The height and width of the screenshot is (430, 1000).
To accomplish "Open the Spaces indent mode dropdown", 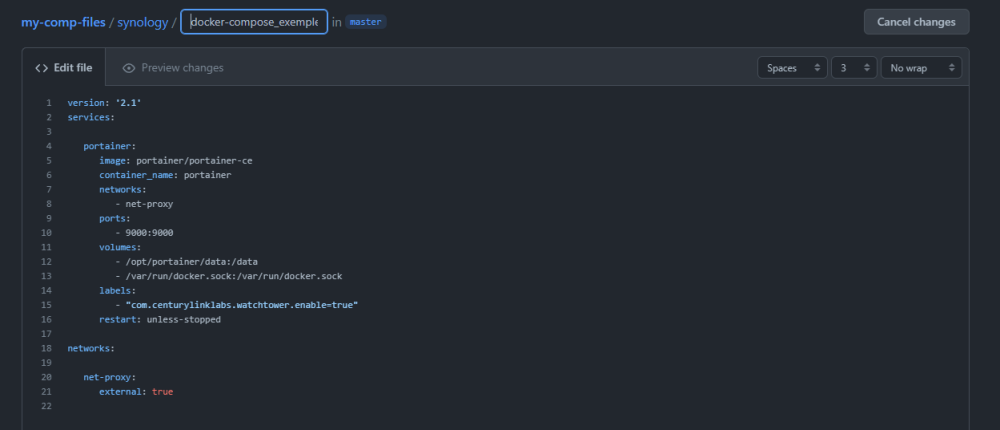I will click(x=792, y=68).
